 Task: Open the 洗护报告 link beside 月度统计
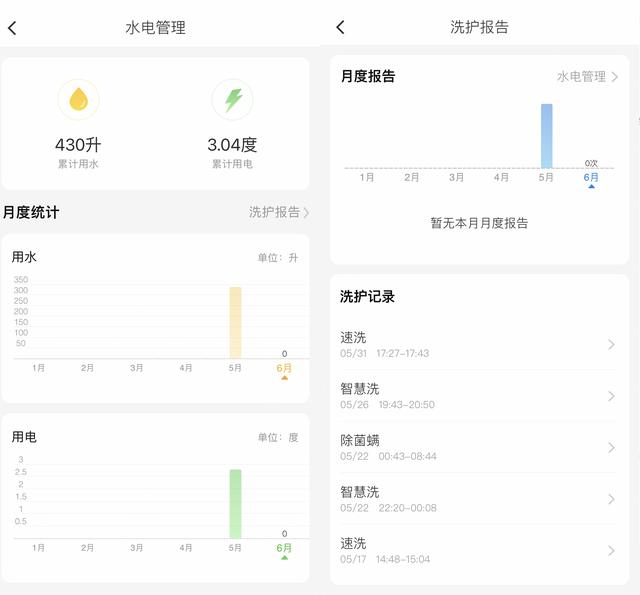(x=279, y=212)
